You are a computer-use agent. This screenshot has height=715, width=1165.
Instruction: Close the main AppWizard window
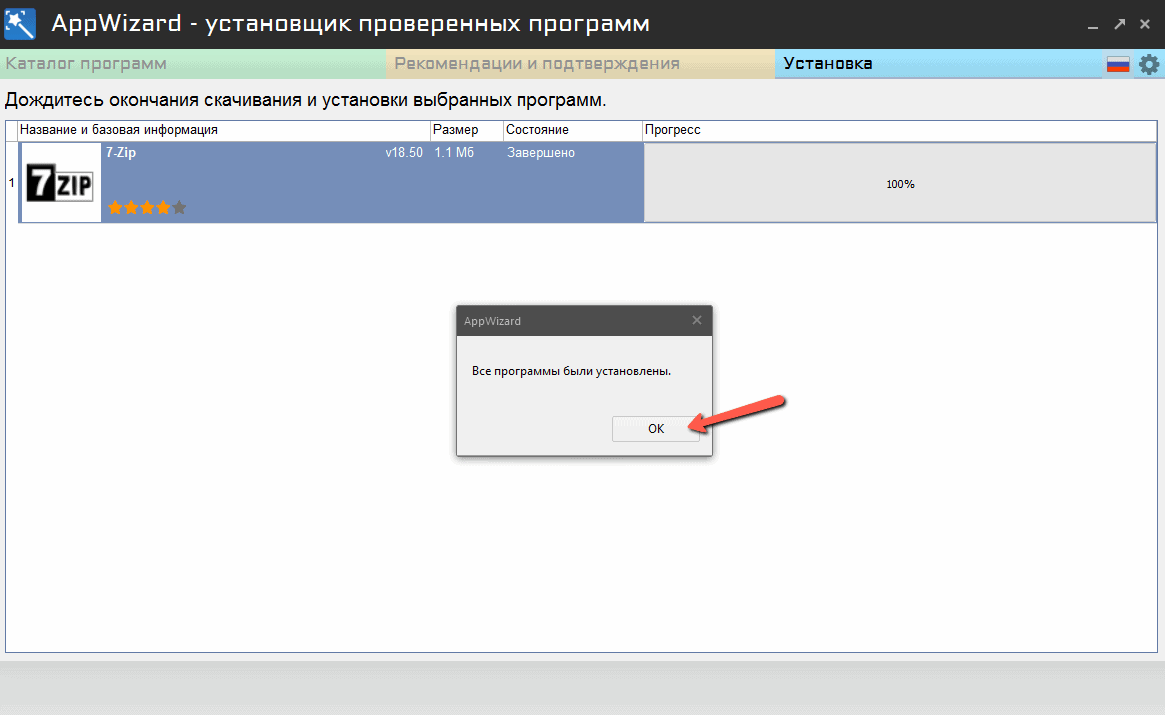point(1144,23)
